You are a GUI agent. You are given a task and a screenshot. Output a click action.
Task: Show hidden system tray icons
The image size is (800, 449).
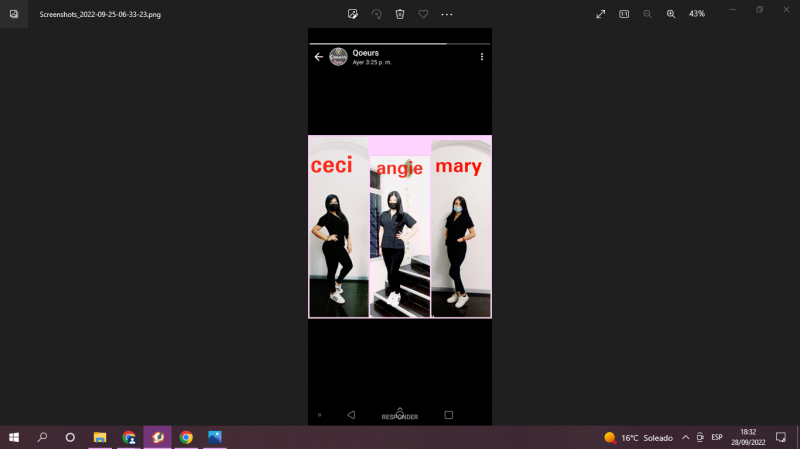pyautogui.click(x=685, y=437)
